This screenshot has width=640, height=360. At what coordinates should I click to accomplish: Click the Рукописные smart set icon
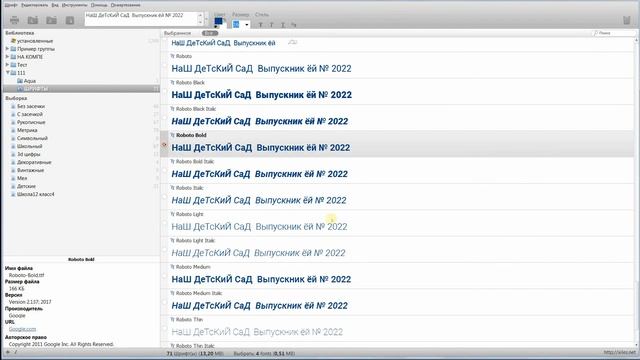[13, 122]
